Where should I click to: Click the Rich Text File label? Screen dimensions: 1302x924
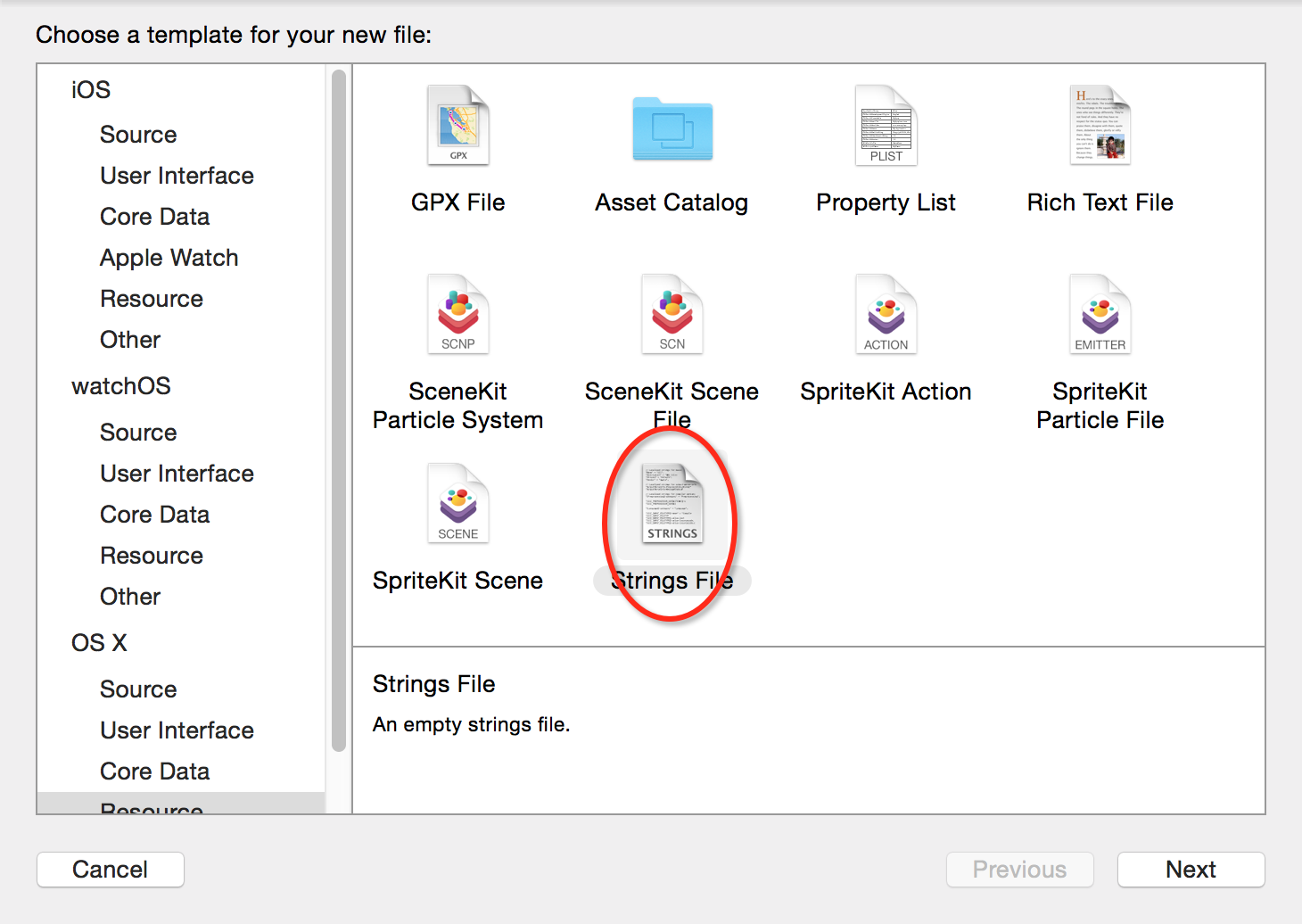pos(1100,202)
